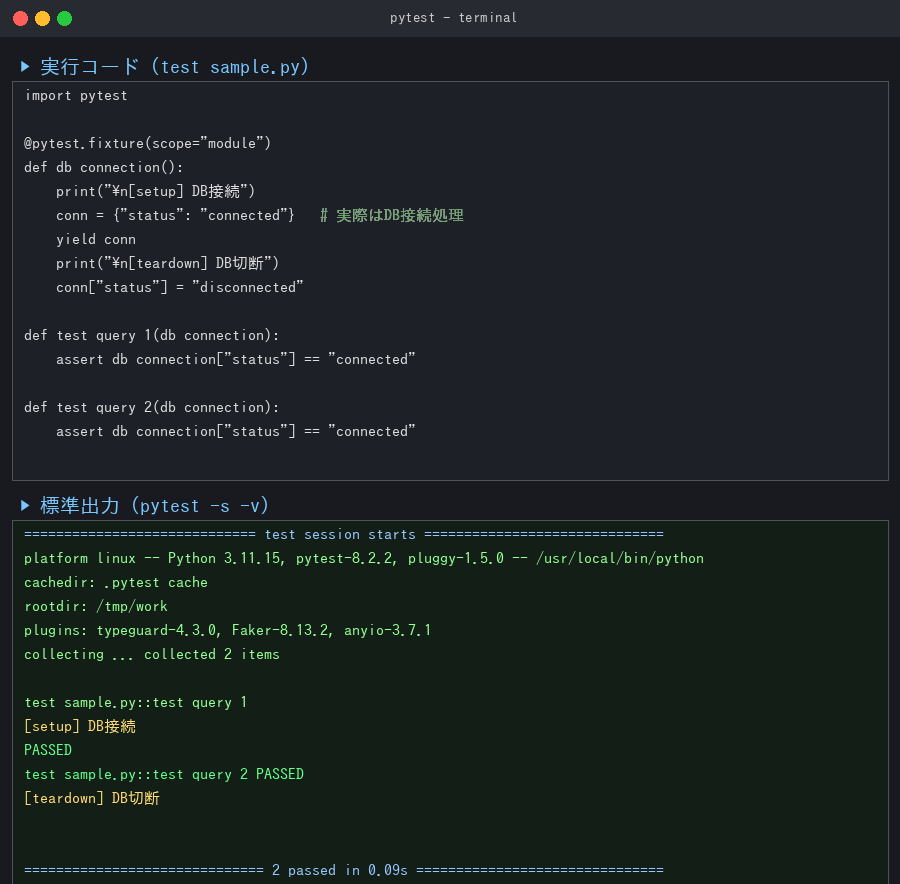Click the assert line under test query 2
Image resolution: width=900 pixels, height=884 pixels.
point(235,431)
